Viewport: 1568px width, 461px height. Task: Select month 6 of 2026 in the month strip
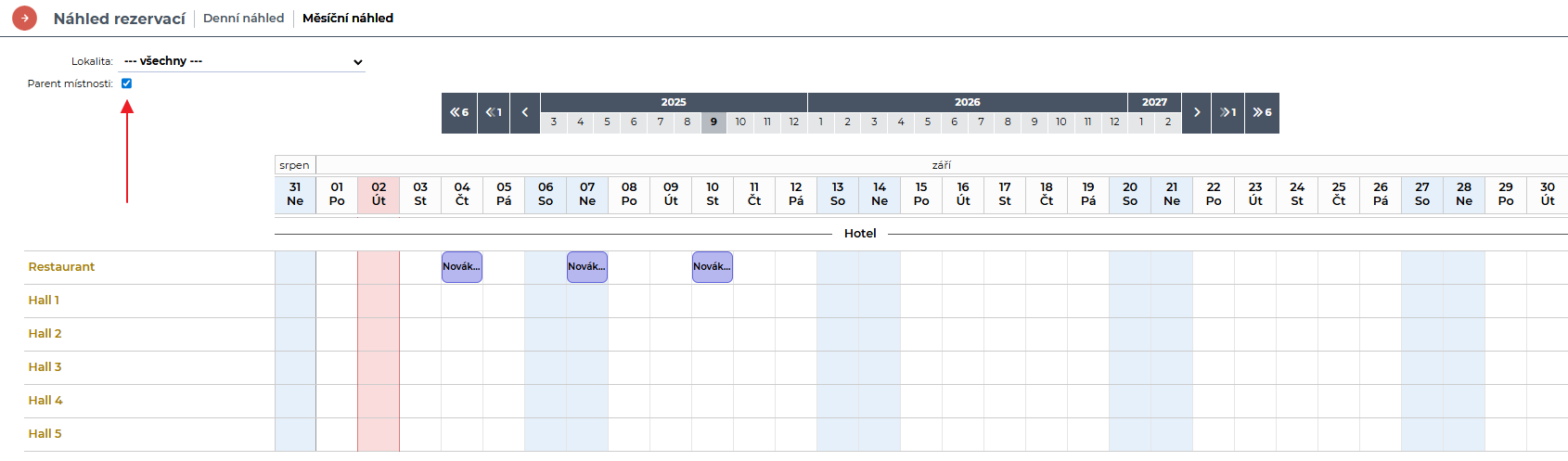pos(954,122)
